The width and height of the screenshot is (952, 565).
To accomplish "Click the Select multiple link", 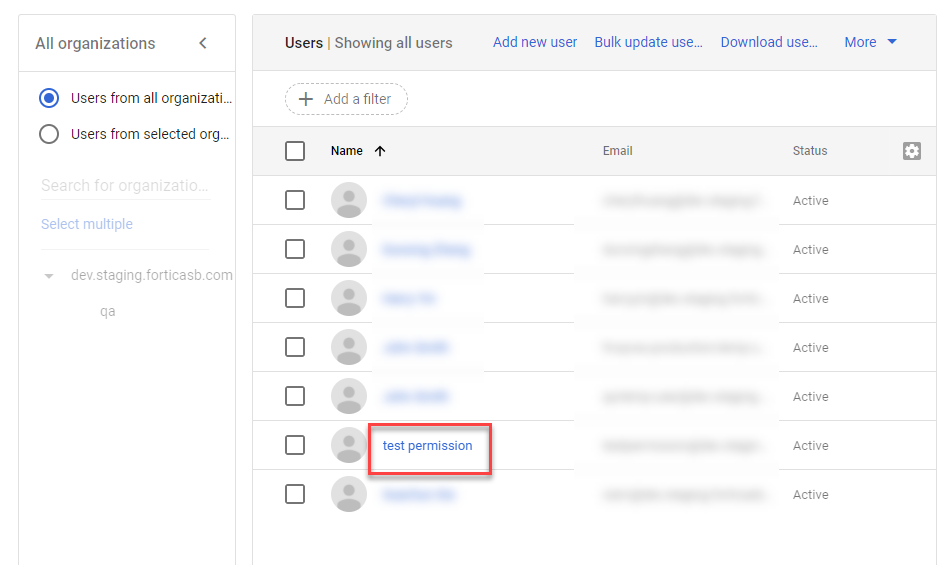I will (x=87, y=224).
